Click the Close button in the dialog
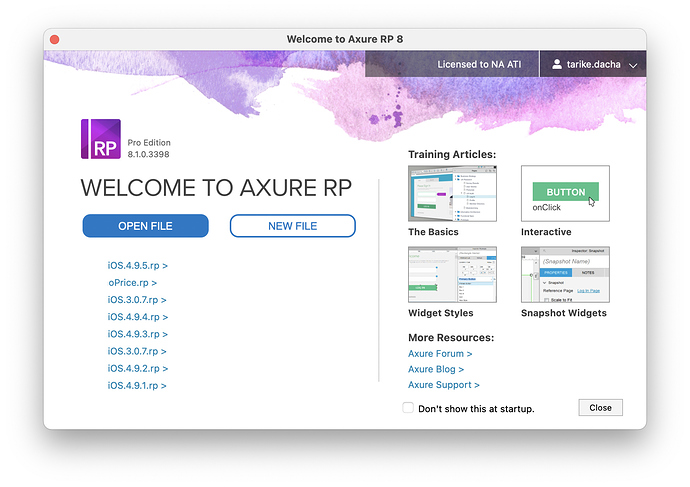The image size is (690, 487). [x=600, y=408]
